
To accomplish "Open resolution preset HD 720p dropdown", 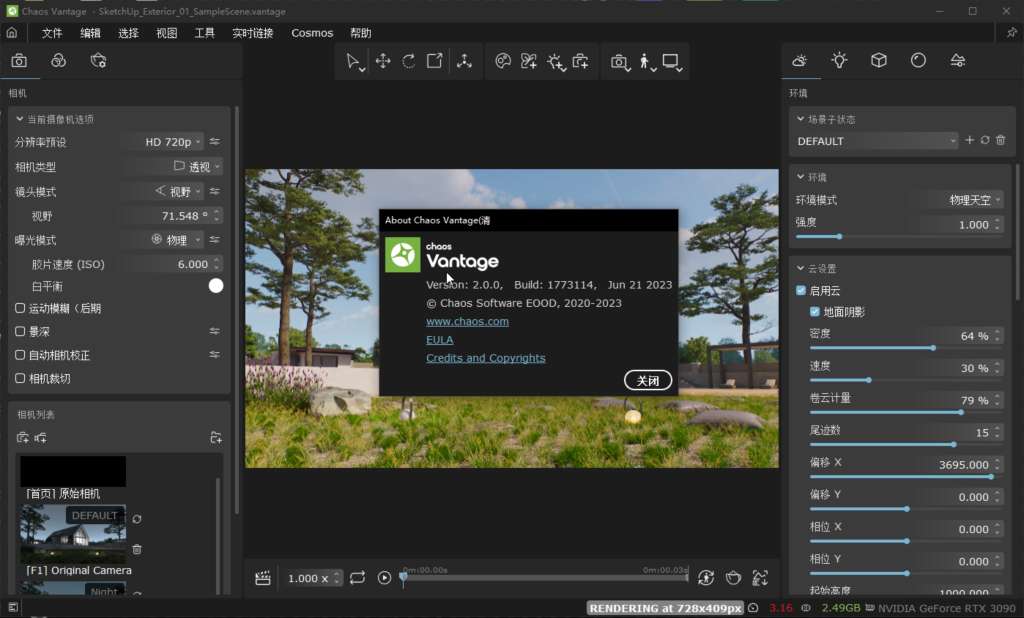I will (162, 142).
